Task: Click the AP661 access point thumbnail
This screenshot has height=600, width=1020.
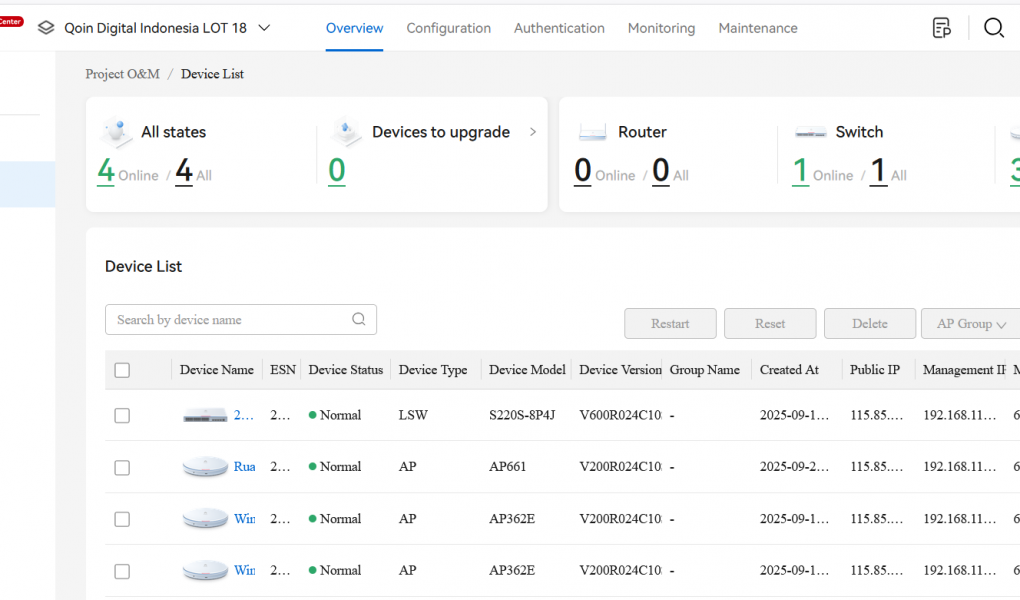Action: pos(205,467)
